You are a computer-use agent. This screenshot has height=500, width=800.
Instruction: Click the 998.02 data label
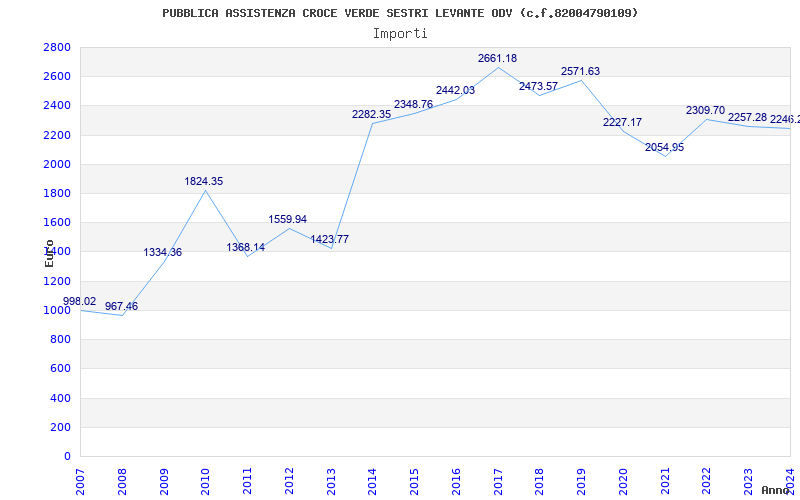tap(80, 302)
